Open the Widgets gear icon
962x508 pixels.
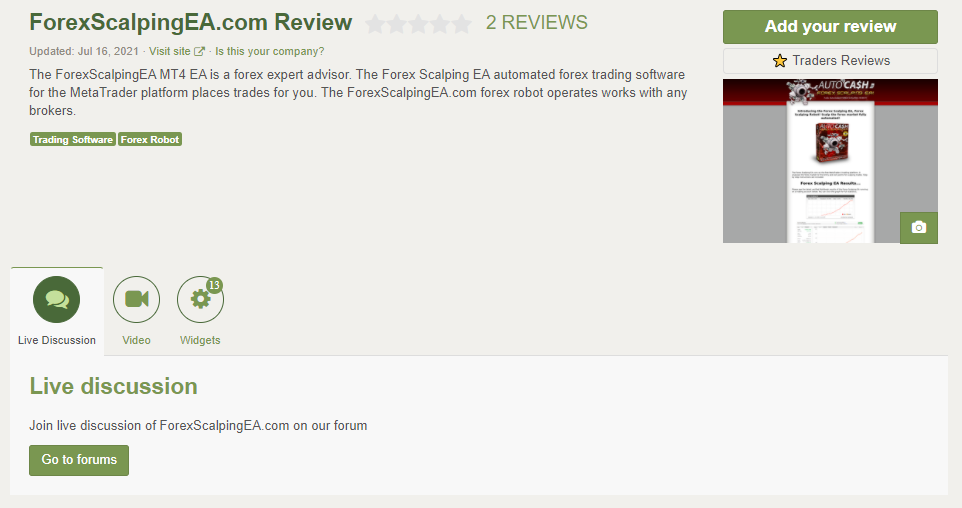[x=200, y=299]
